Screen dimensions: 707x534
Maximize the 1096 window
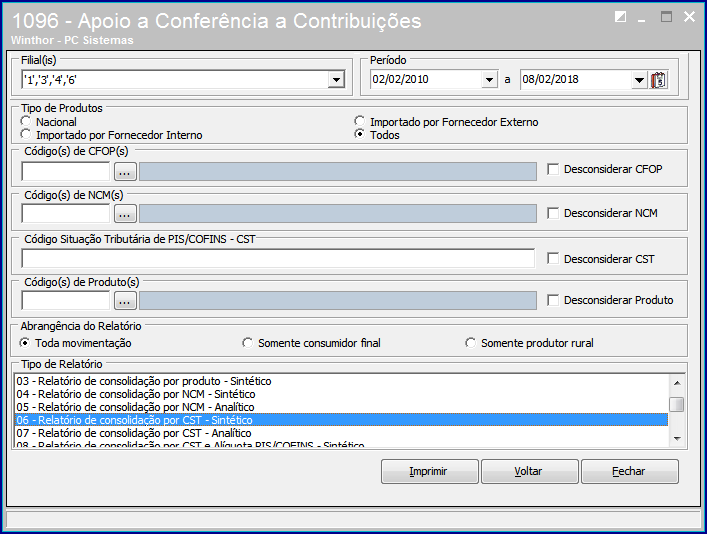[666, 17]
